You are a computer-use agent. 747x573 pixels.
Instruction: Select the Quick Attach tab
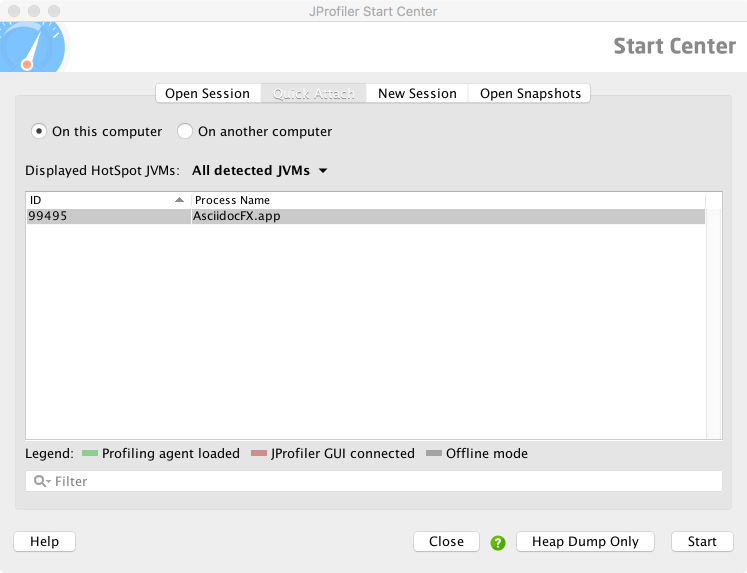tap(314, 93)
